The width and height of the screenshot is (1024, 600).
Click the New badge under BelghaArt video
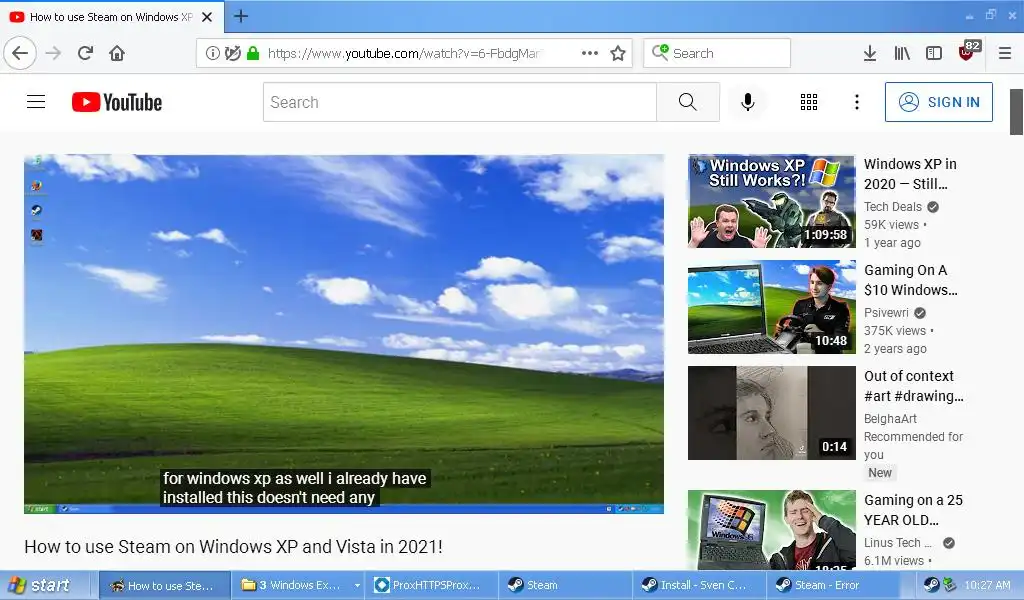[x=880, y=473]
